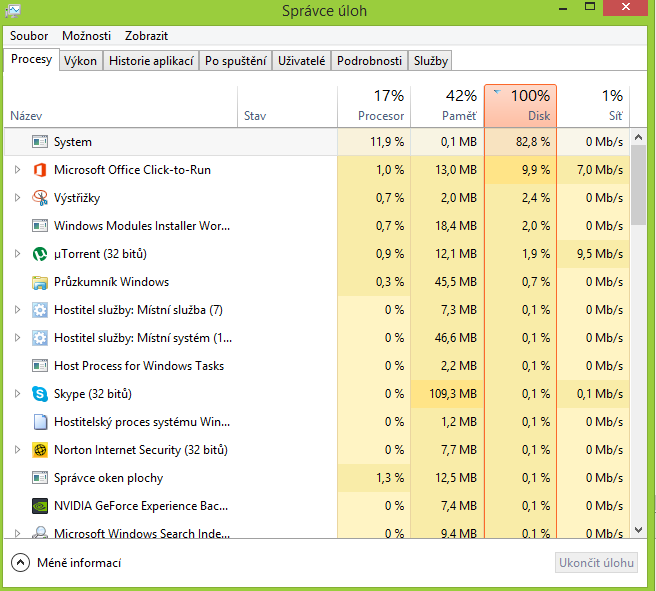
Task: Expand the Microsoft Windows Search Indexer row
Action: pos(17,533)
